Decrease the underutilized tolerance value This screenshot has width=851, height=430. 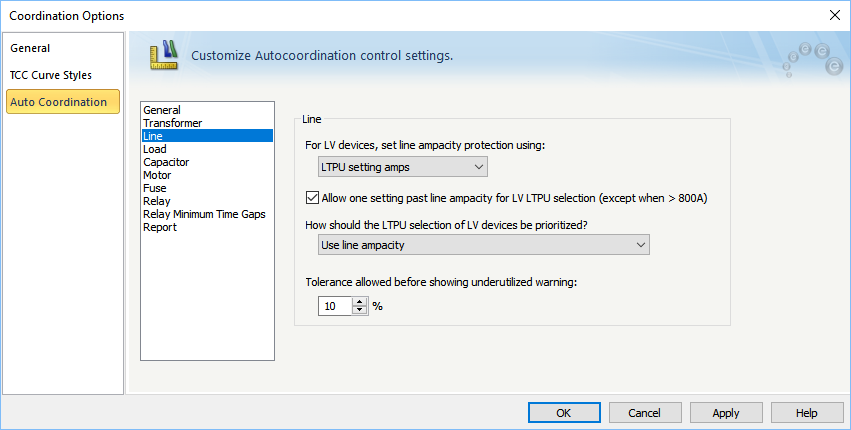(360, 311)
